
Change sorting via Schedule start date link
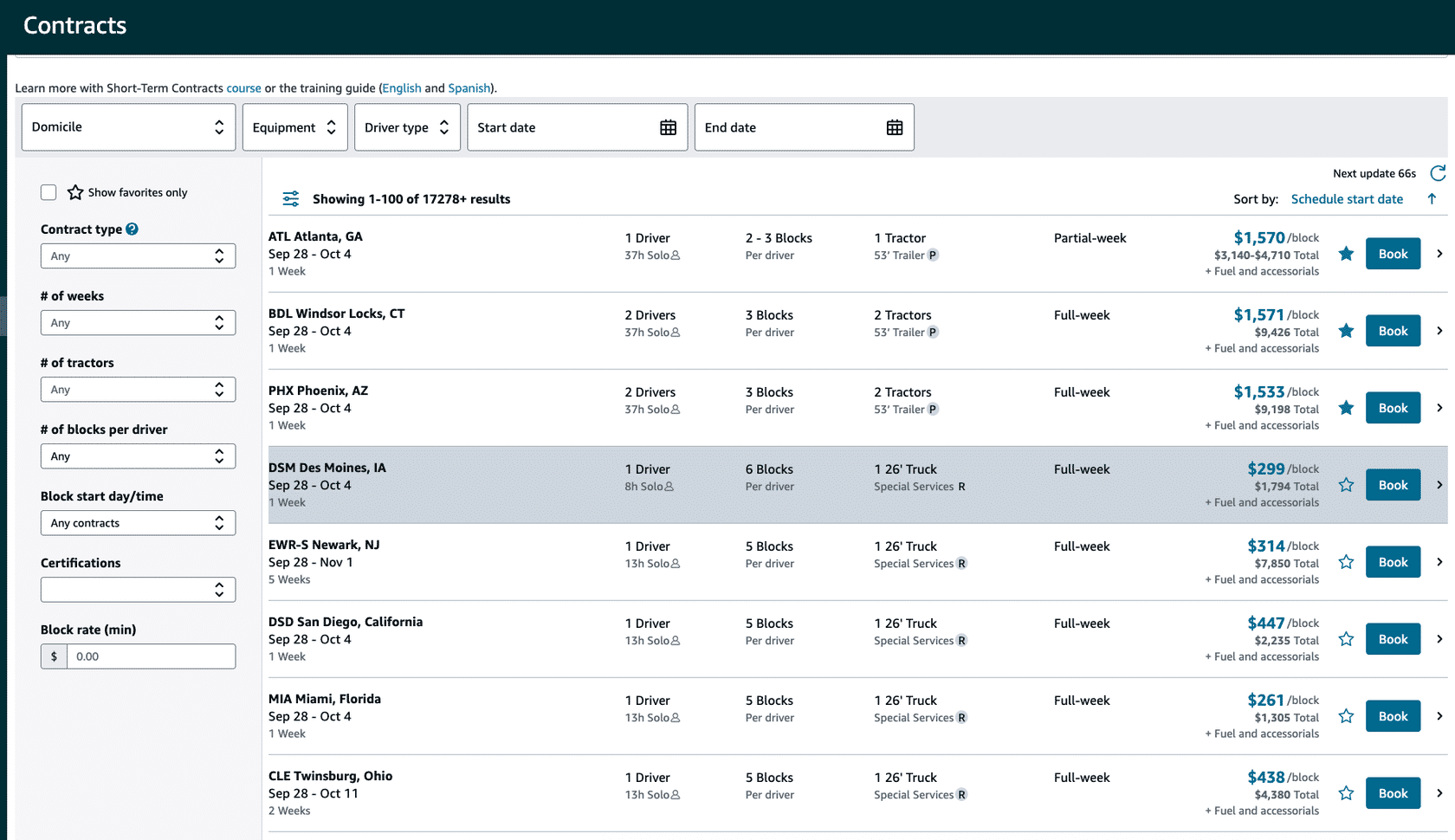tap(1347, 199)
